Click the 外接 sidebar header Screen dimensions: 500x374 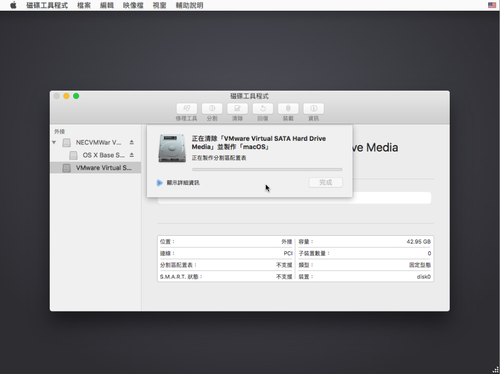[60, 131]
